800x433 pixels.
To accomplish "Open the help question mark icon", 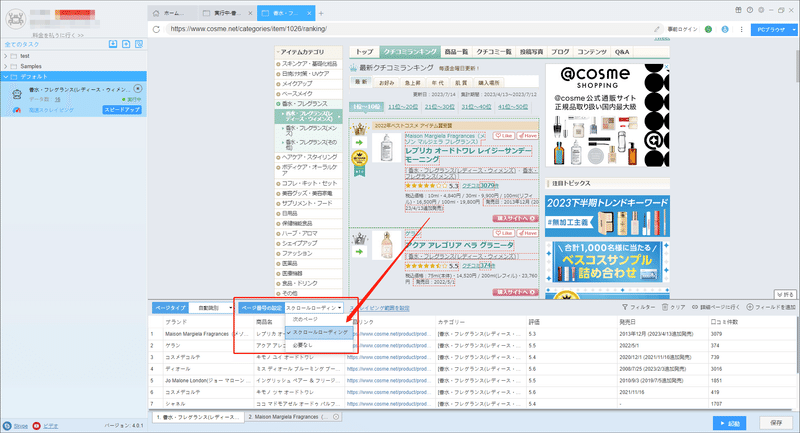I will [749, 10].
